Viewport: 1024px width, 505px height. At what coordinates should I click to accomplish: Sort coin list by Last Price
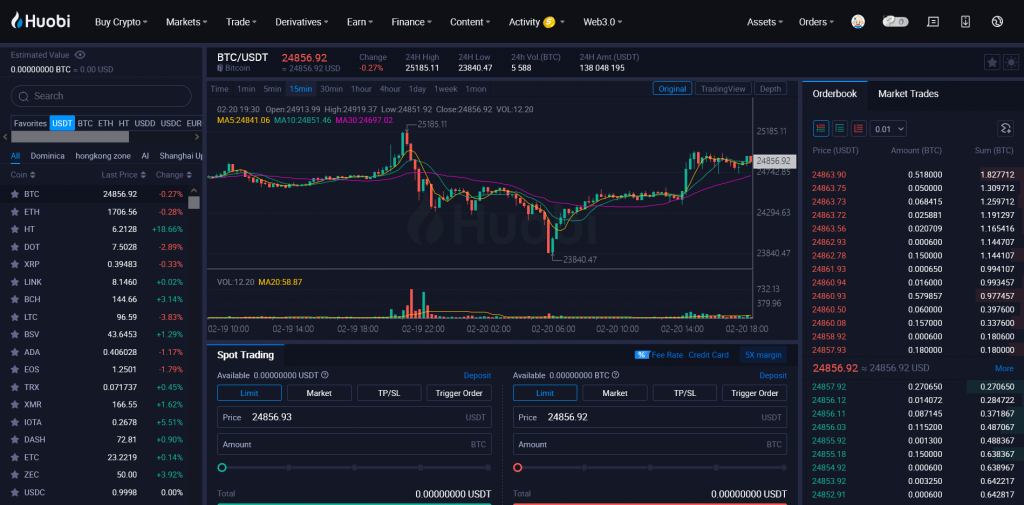[x=123, y=175]
